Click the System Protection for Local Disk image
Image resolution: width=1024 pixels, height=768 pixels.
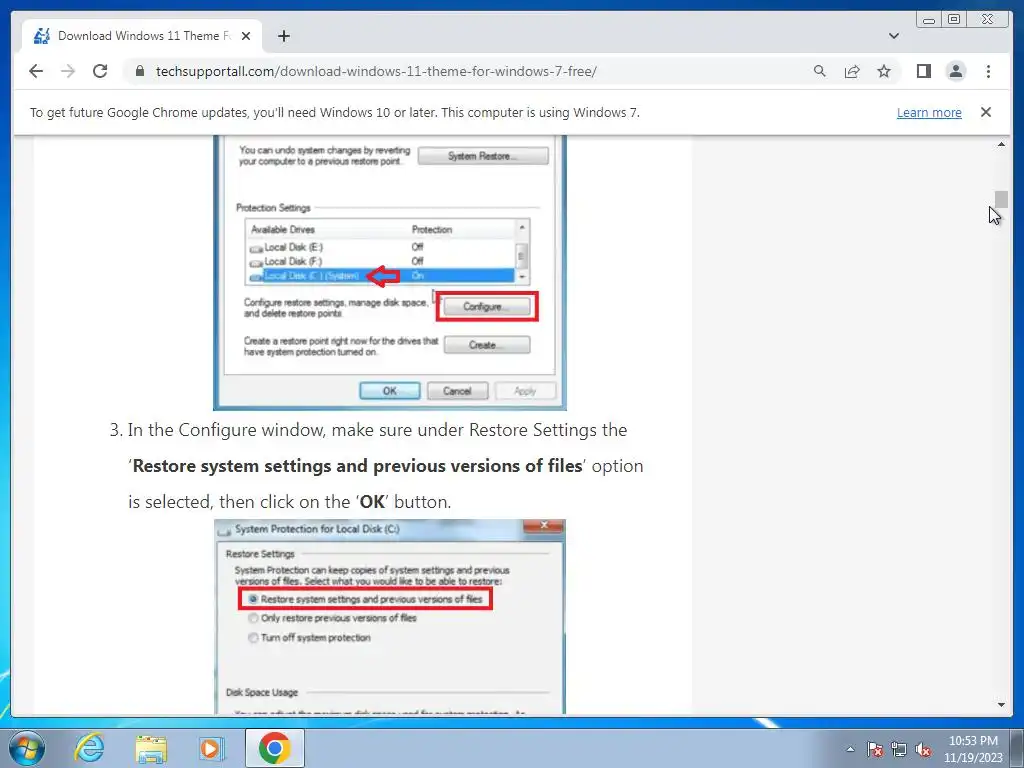click(390, 616)
